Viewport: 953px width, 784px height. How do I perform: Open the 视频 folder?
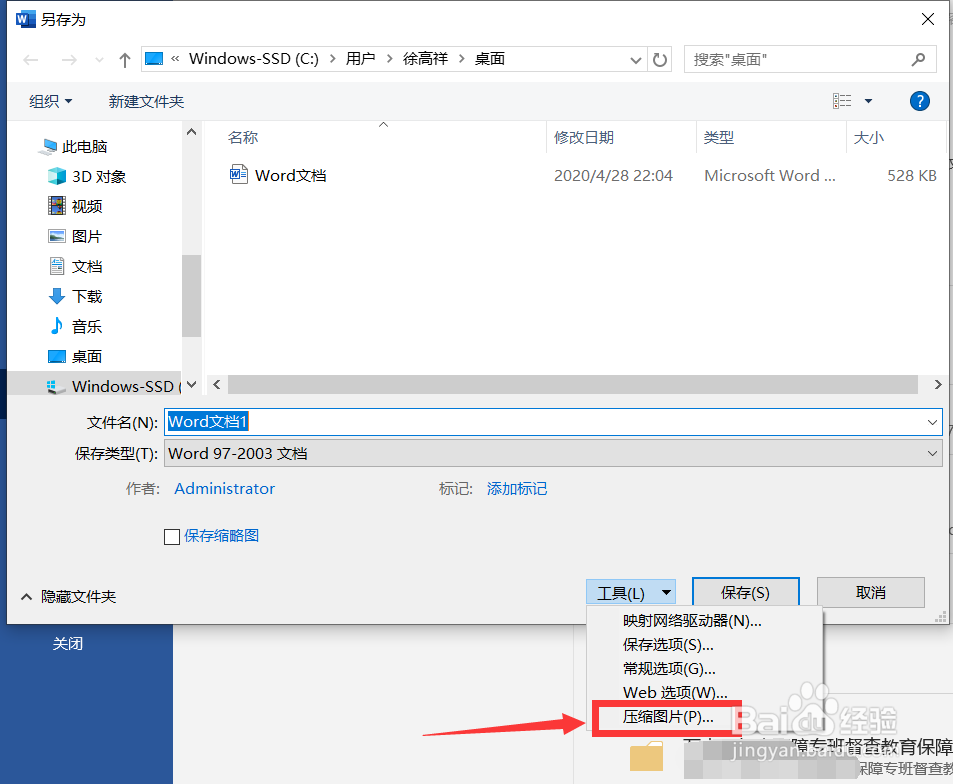(75, 206)
